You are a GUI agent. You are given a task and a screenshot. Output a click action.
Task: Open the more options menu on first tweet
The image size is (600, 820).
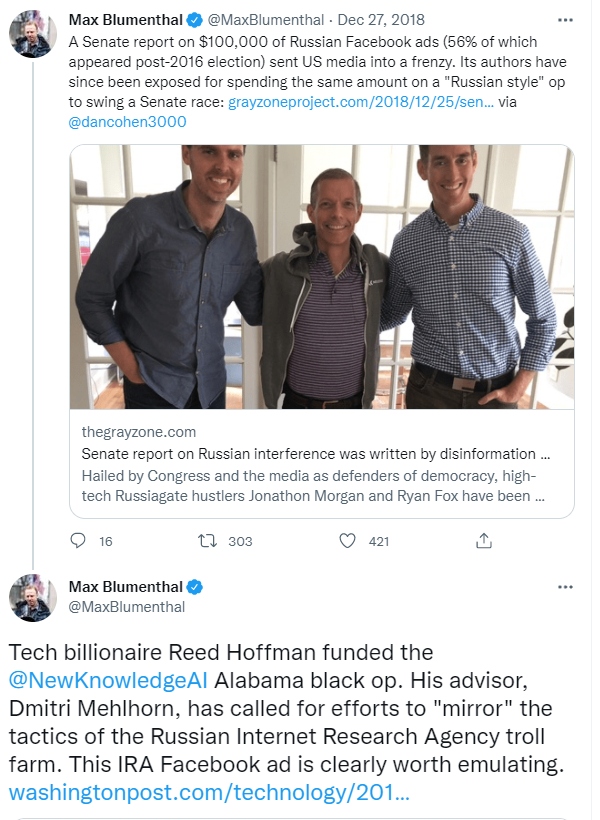[566, 21]
